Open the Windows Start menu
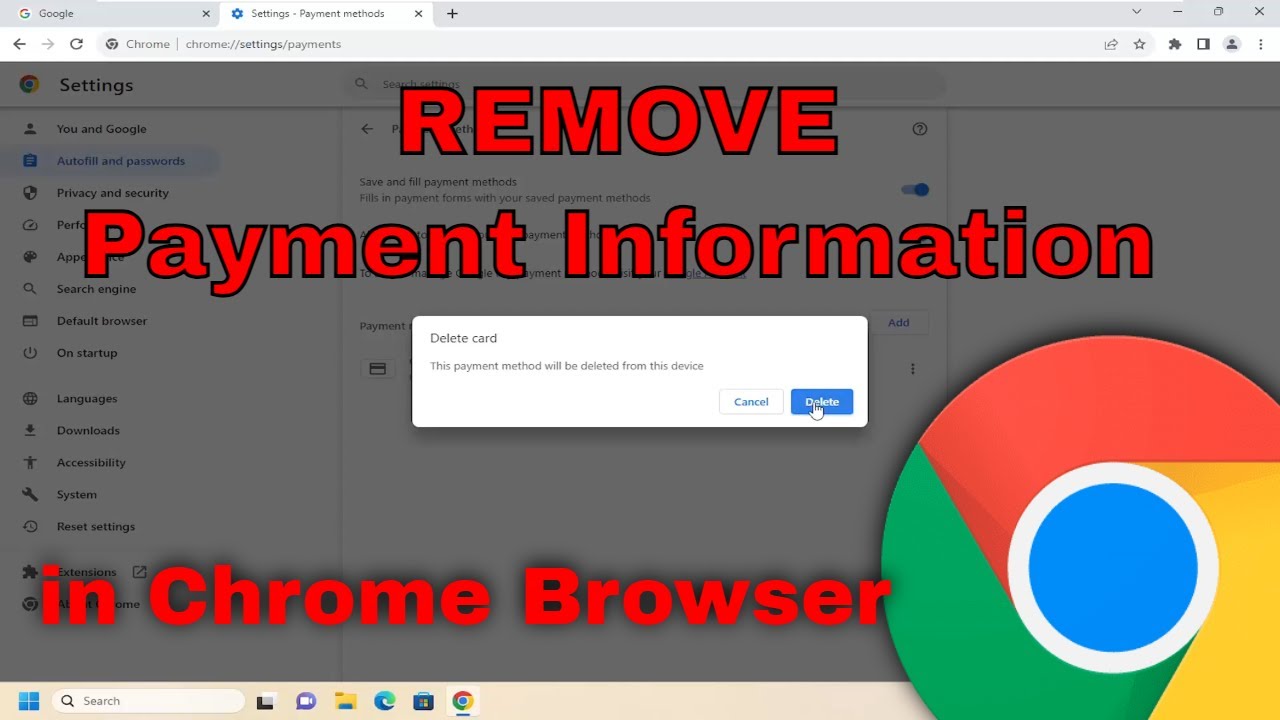The image size is (1280, 720). [x=28, y=701]
